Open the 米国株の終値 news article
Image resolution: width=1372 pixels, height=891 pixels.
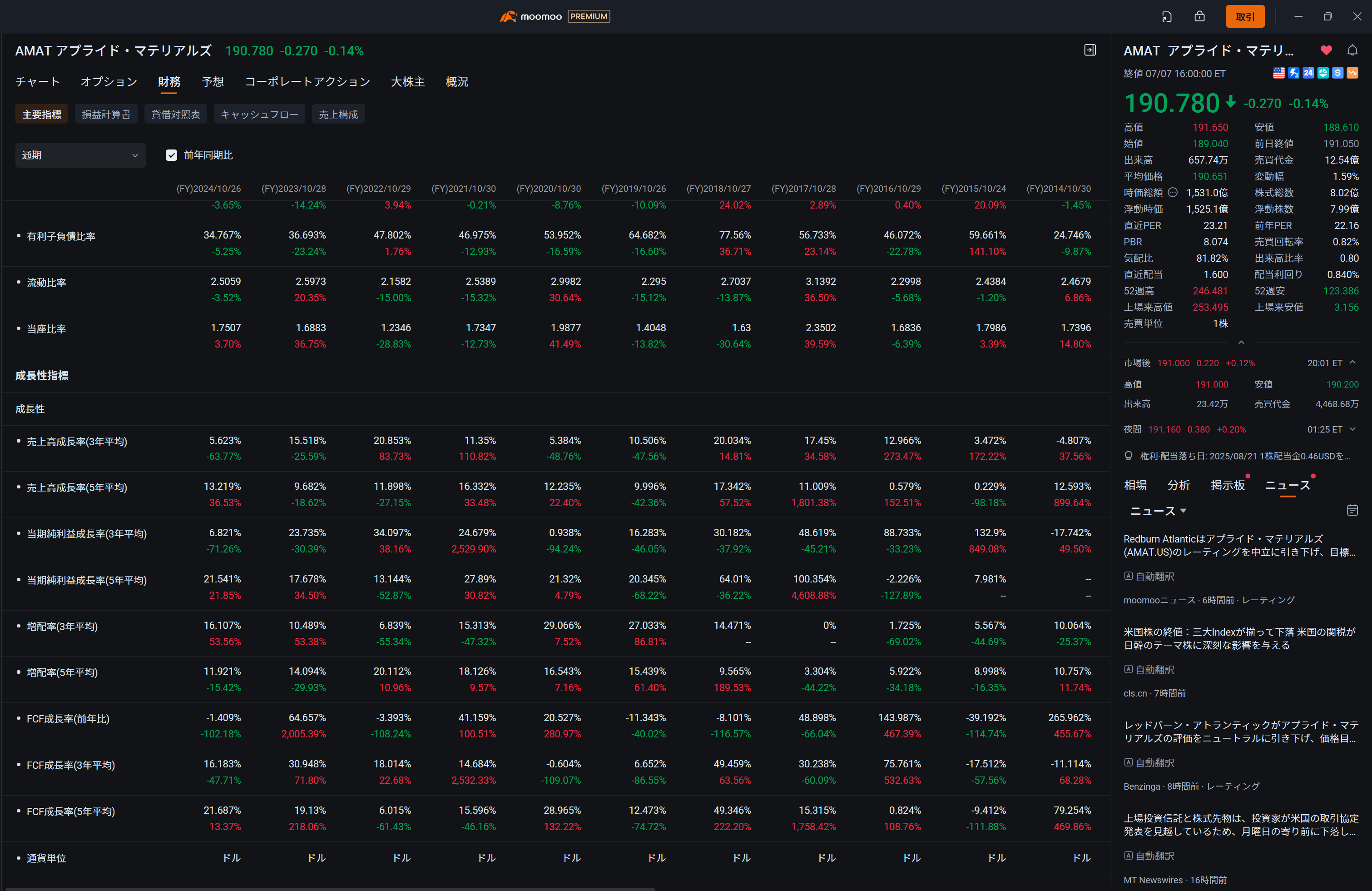(1239, 638)
